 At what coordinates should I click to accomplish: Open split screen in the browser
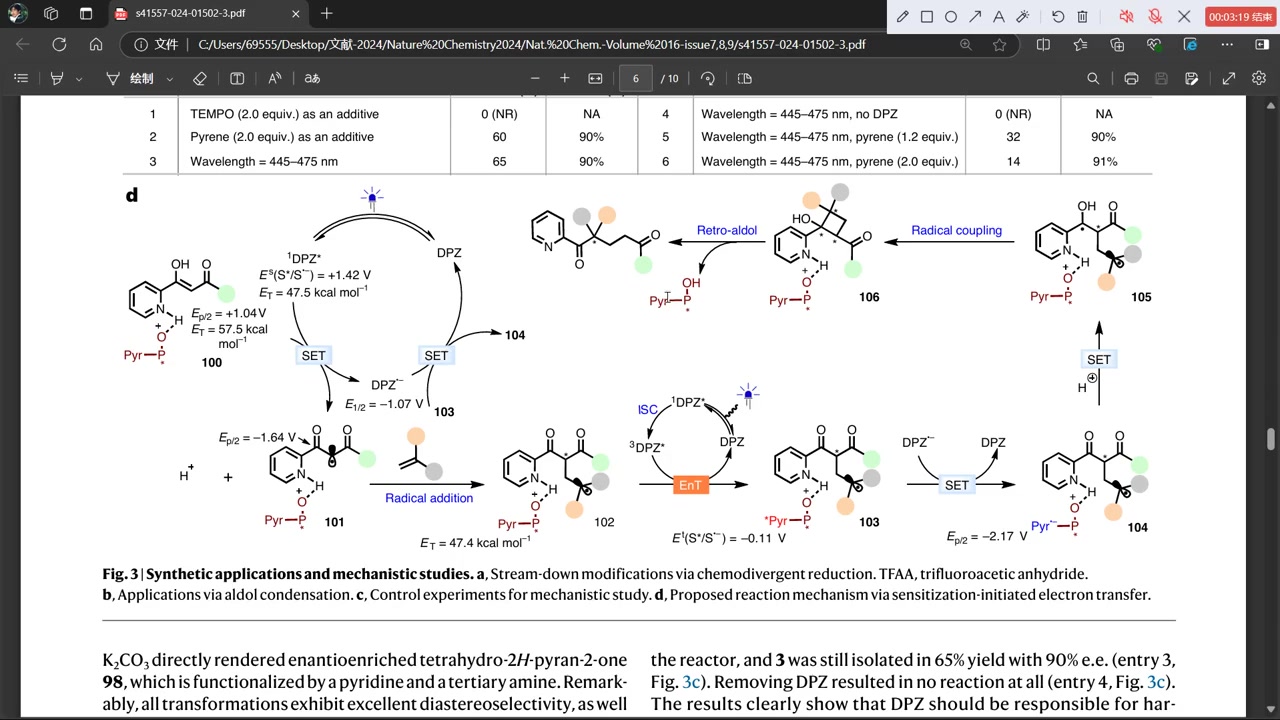click(x=1043, y=44)
